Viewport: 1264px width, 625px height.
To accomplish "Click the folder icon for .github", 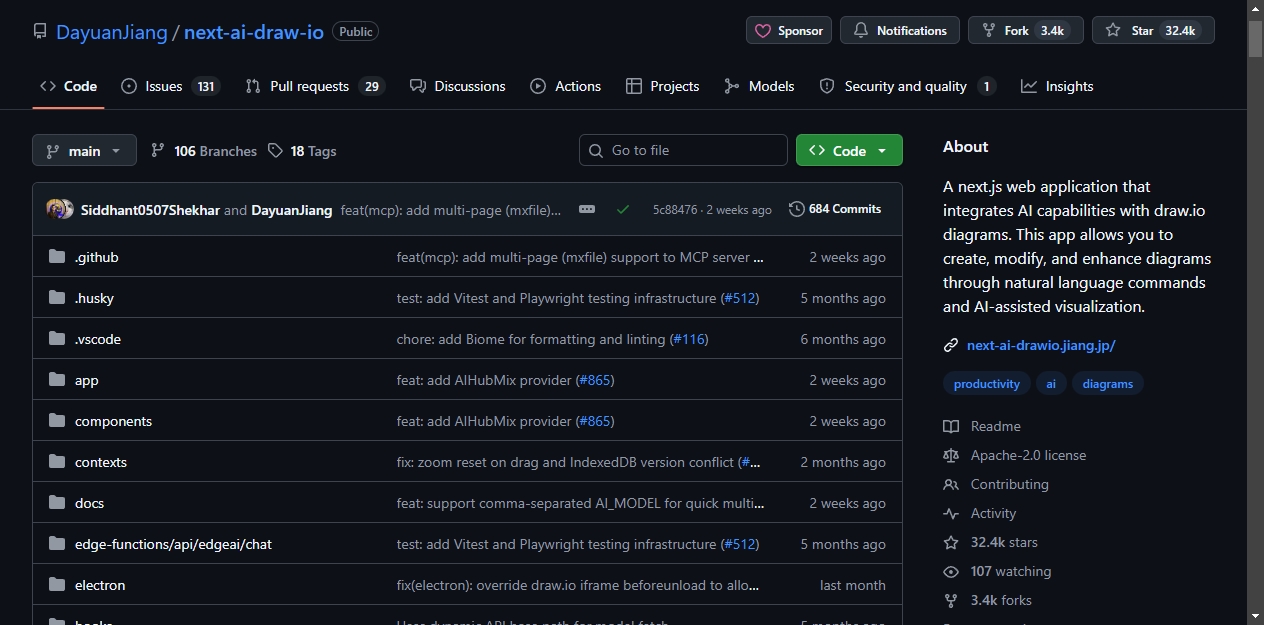I will [57, 257].
